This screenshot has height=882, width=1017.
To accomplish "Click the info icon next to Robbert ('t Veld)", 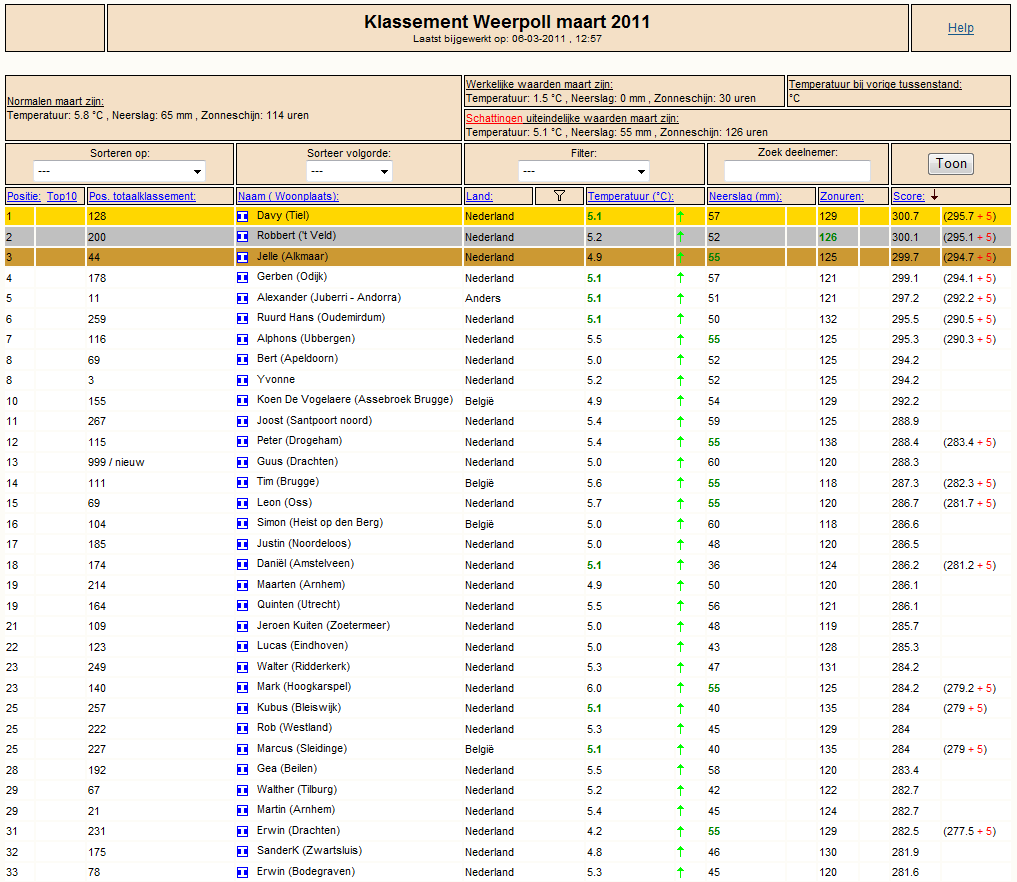I will pyautogui.click(x=243, y=237).
